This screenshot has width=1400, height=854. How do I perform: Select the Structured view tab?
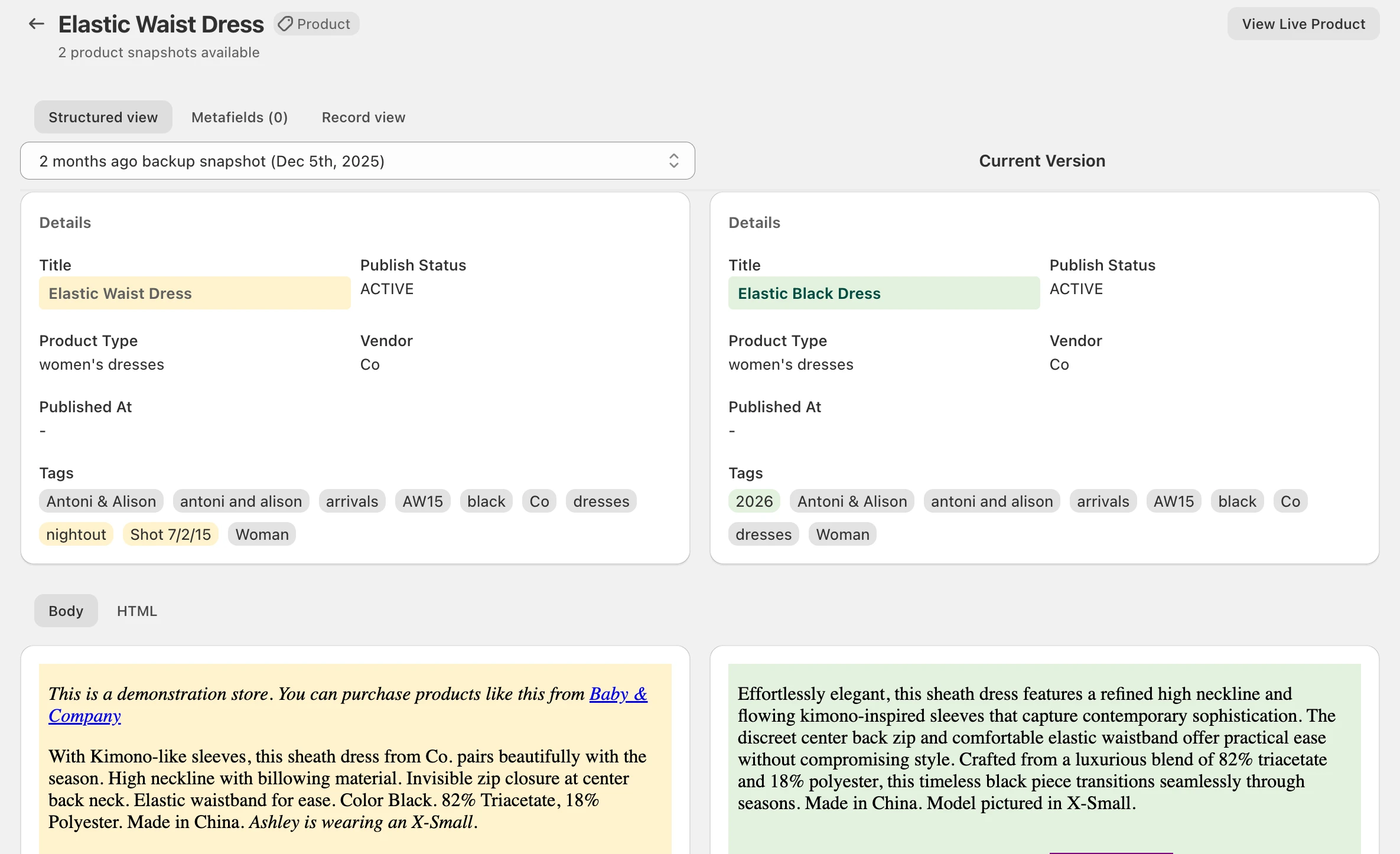[x=103, y=117]
